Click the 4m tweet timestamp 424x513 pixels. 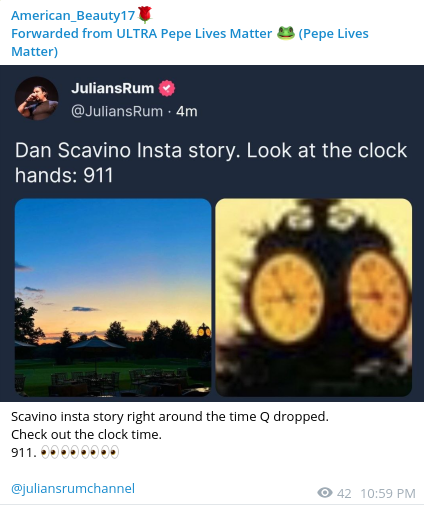187,111
